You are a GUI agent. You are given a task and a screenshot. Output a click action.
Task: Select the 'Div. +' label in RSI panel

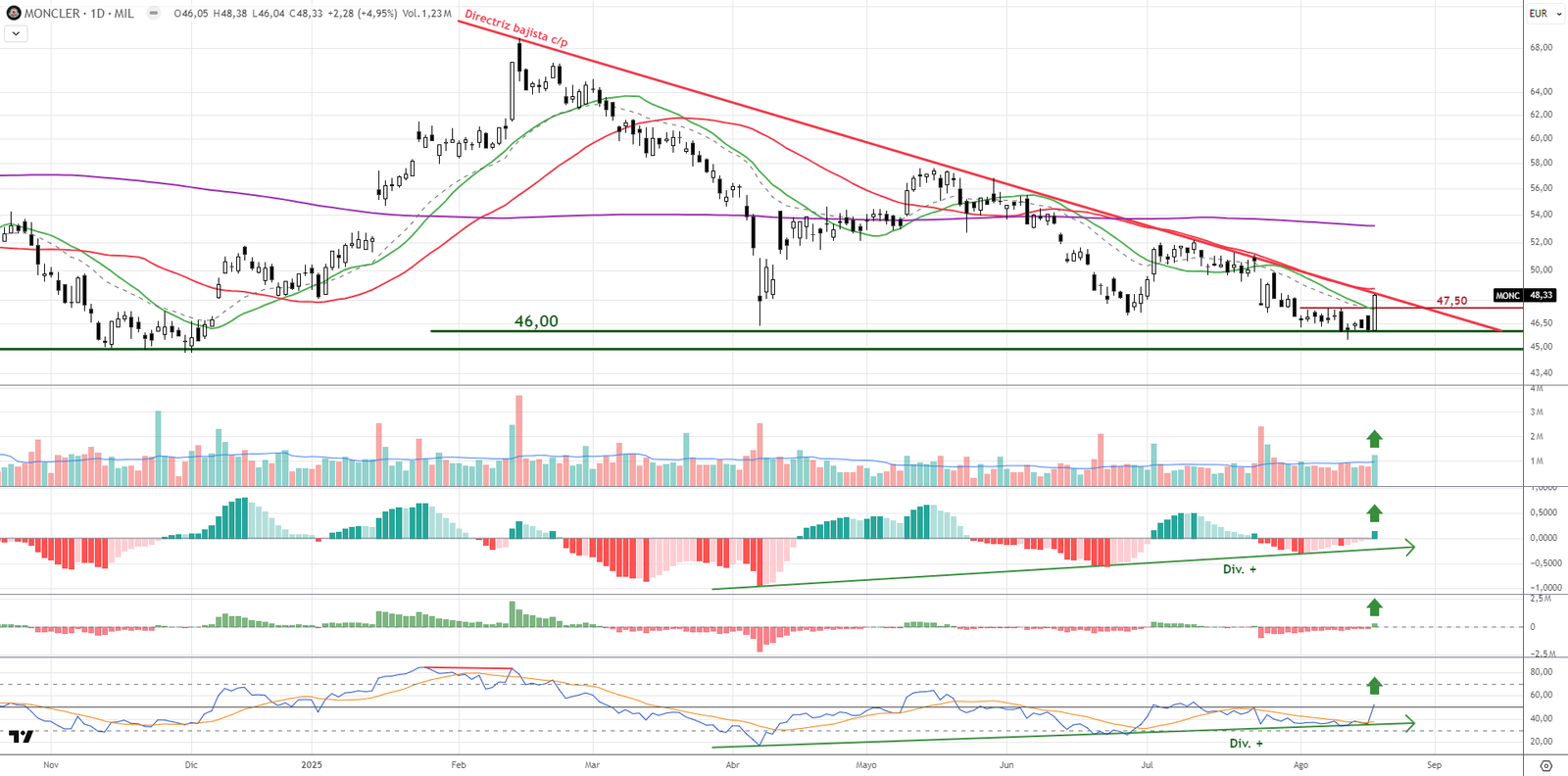[1247, 744]
